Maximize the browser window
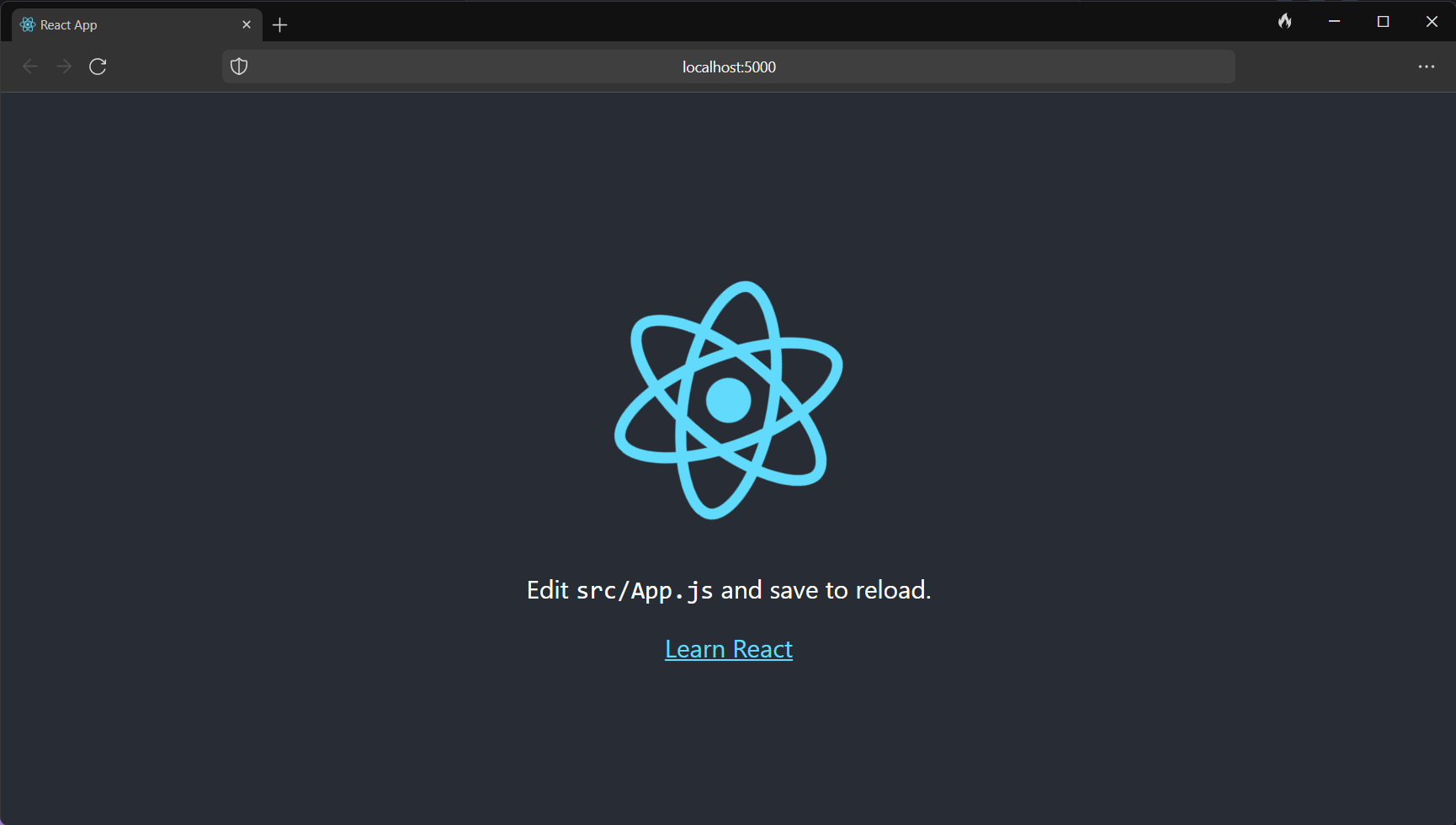1456x825 pixels. click(1383, 22)
